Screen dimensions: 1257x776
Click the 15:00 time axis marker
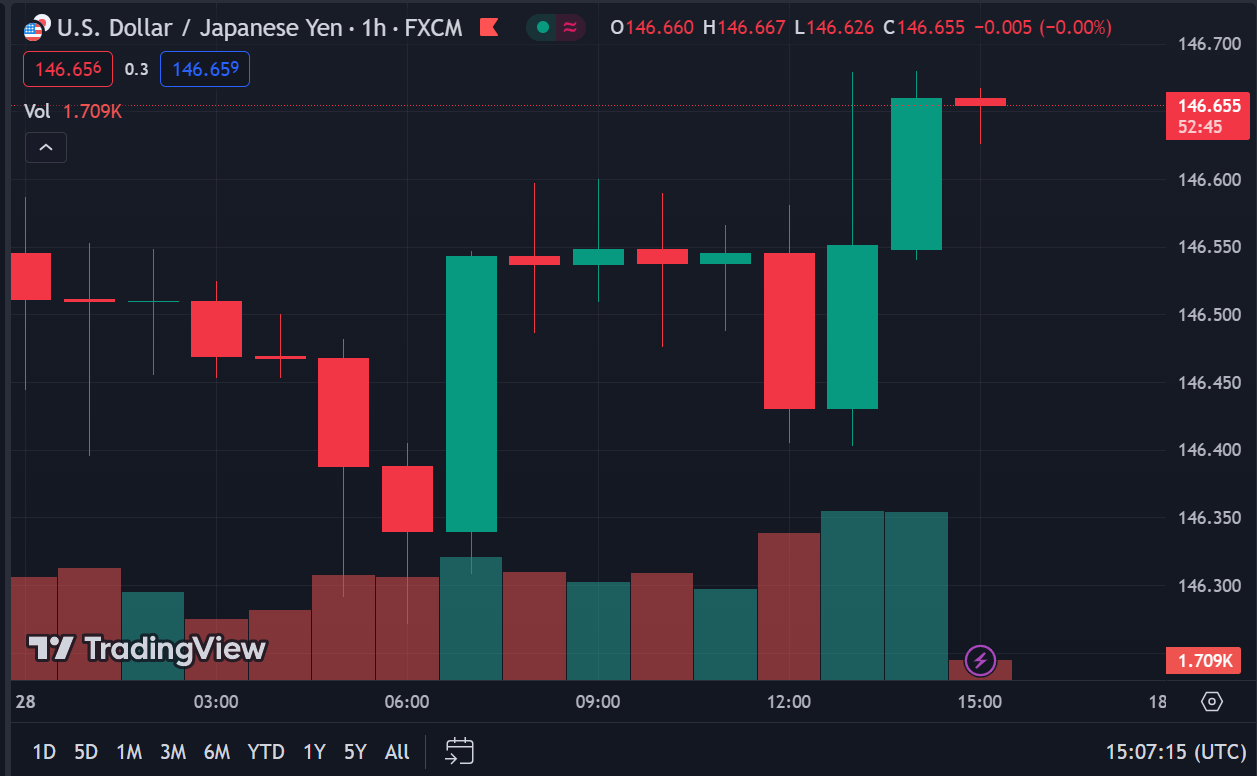point(980,702)
